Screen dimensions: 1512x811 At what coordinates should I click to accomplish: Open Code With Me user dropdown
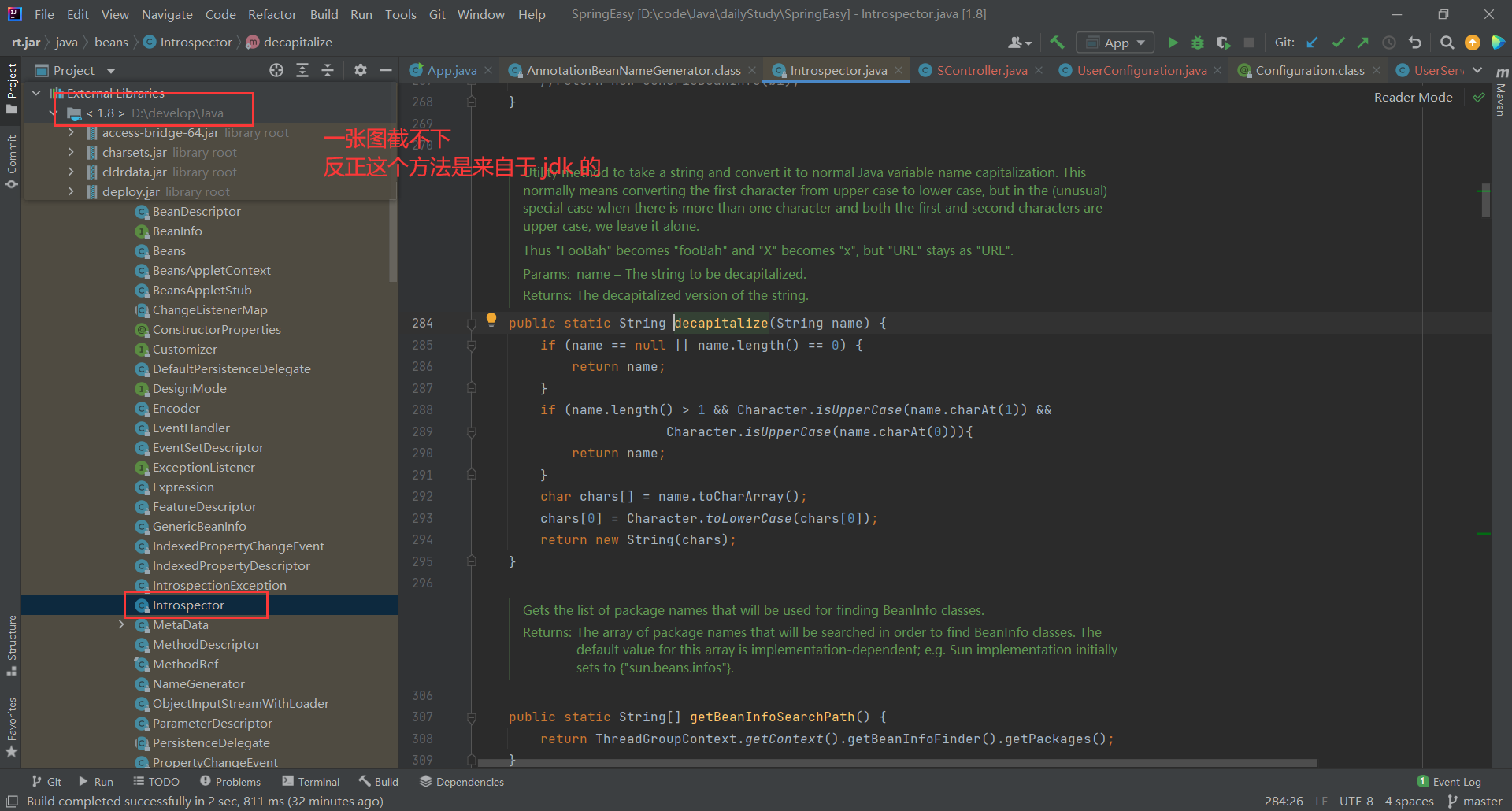point(1020,43)
